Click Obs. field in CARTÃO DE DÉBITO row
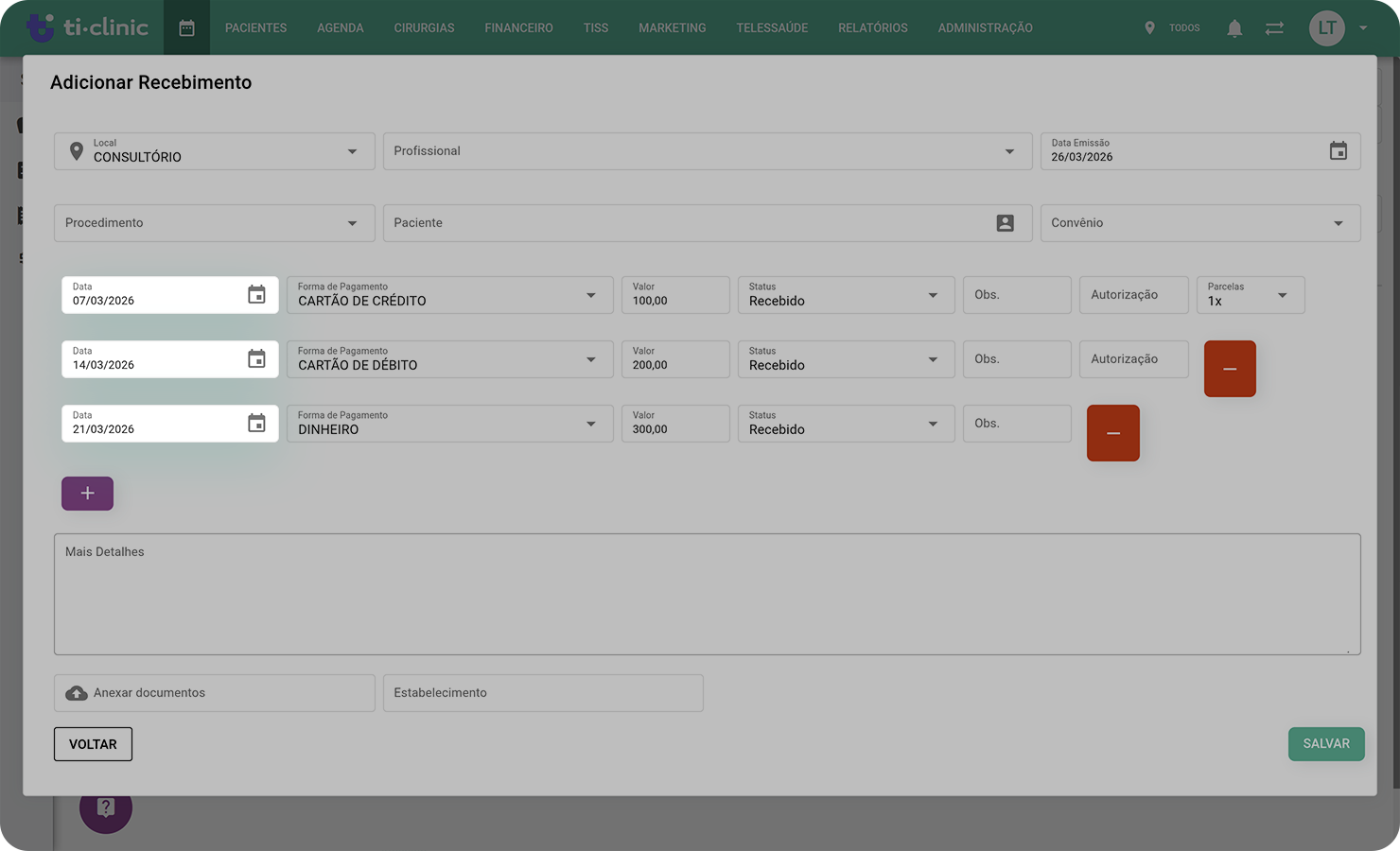The height and width of the screenshot is (851, 1400). coord(1017,359)
